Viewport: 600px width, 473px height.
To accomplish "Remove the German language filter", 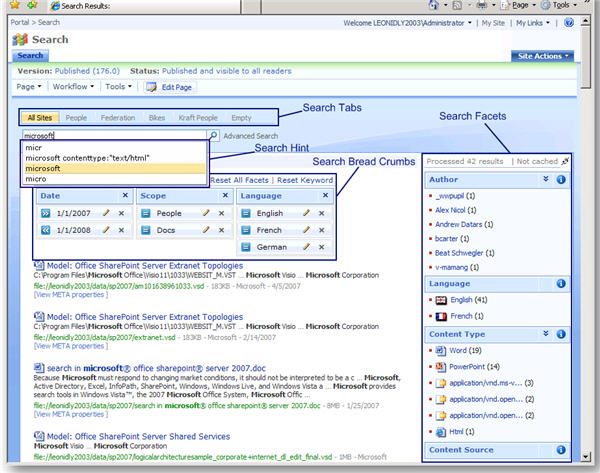I will click(x=319, y=248).
